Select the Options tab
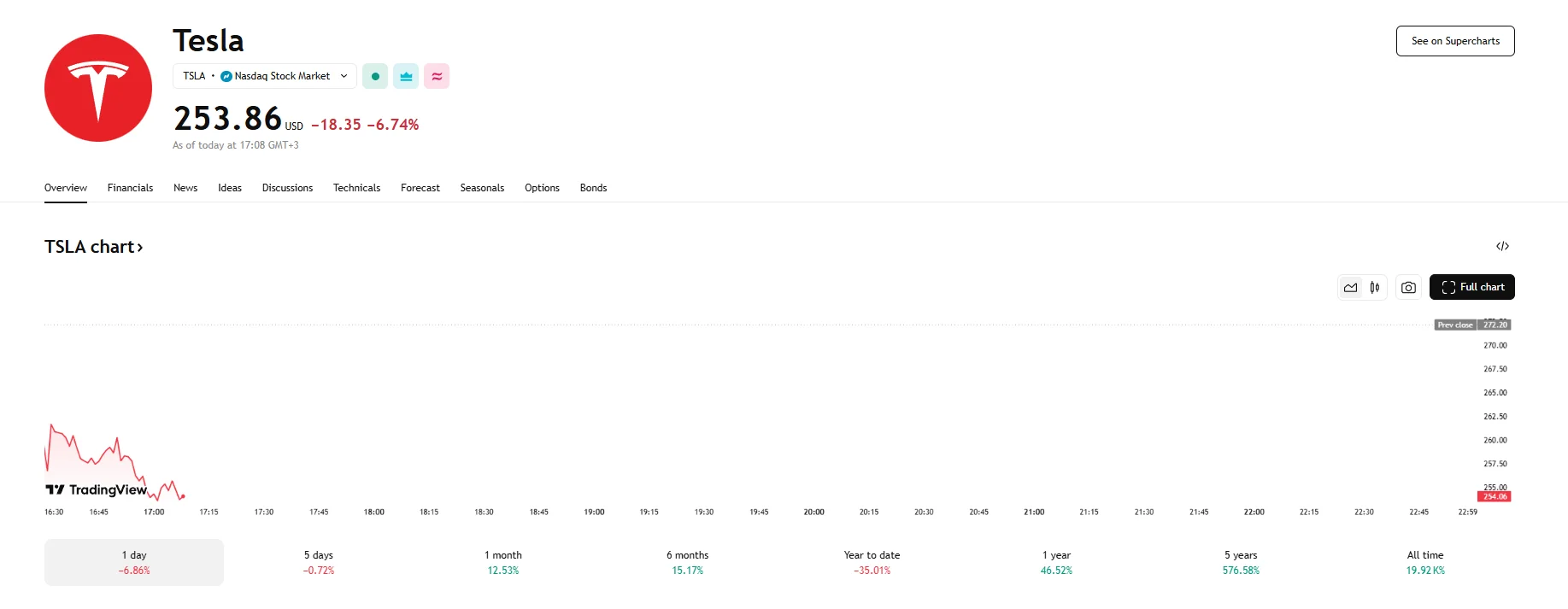Viewport: 1568px width, 609px height. coord(542,188)
